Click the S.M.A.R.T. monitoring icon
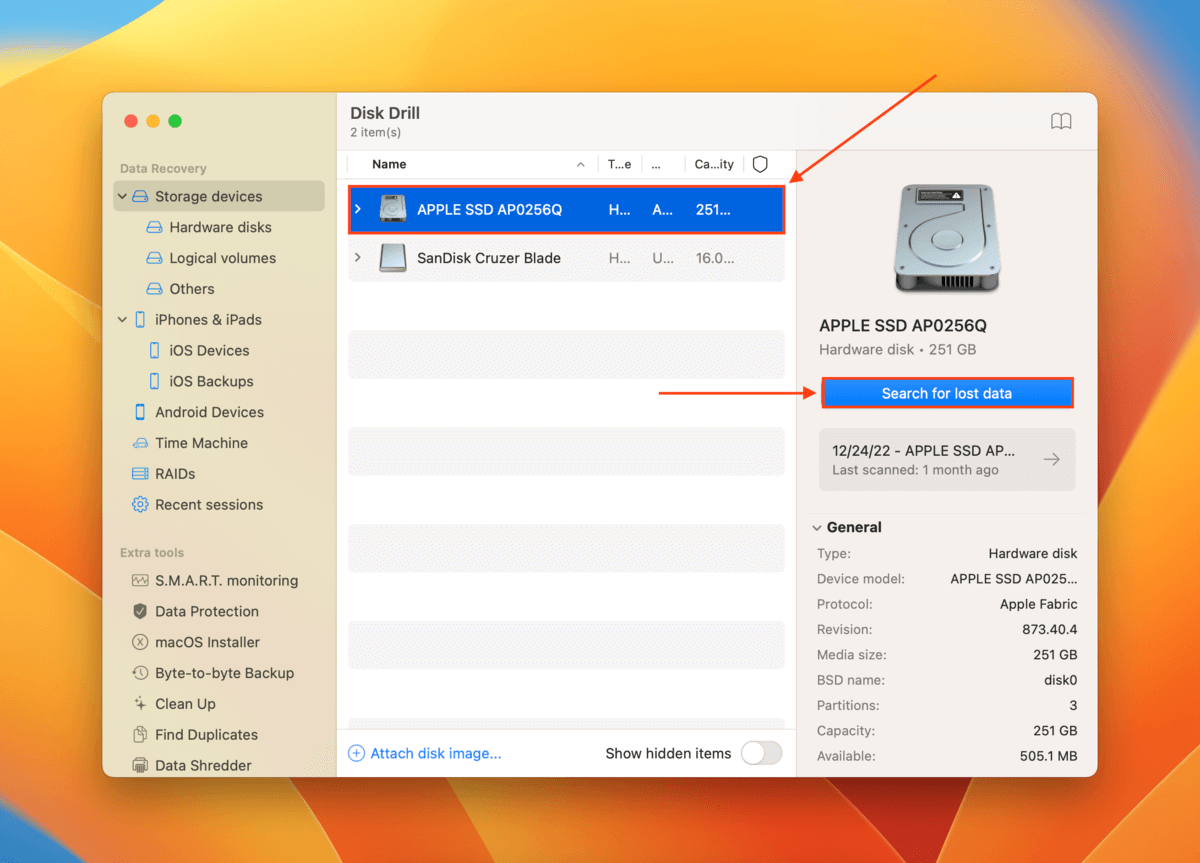The image size is (1200, 863). (x=140, y=581)
